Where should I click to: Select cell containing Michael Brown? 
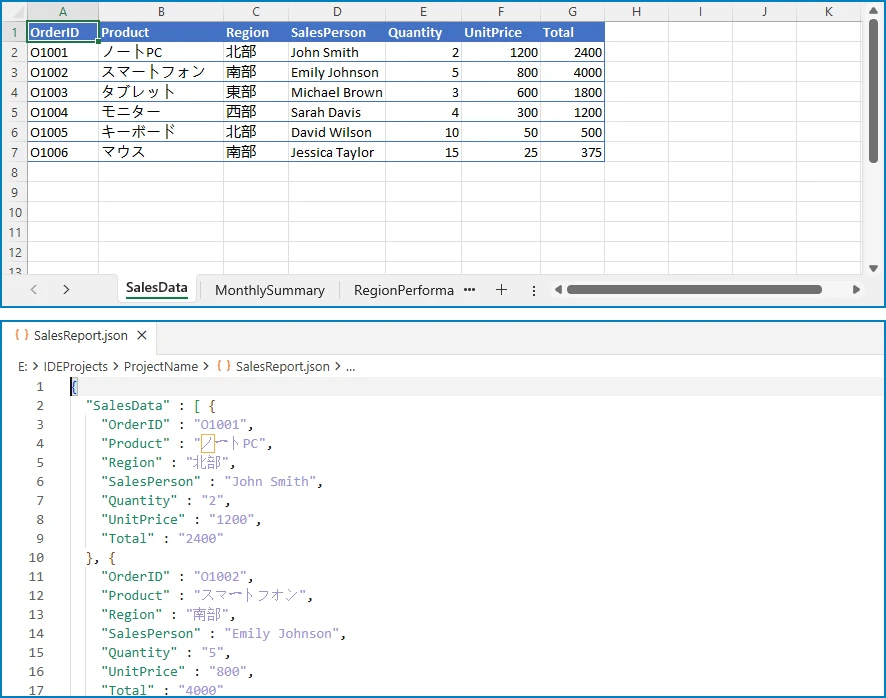(337, 92)
